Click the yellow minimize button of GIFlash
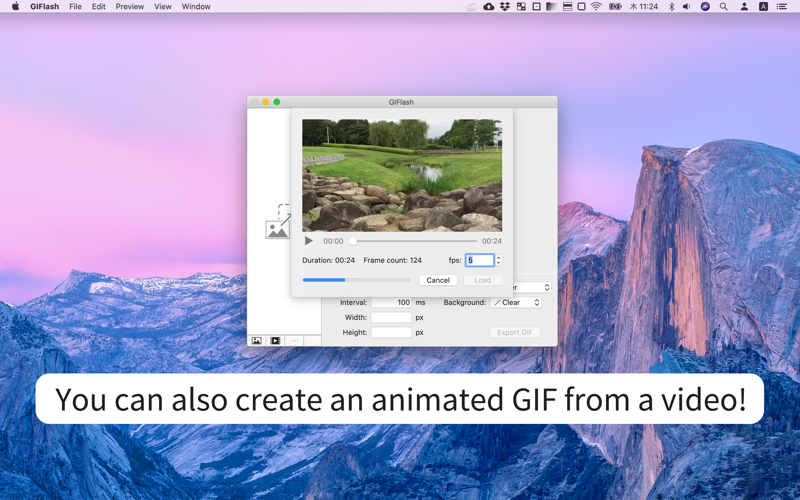 click(x=265, y=102)
